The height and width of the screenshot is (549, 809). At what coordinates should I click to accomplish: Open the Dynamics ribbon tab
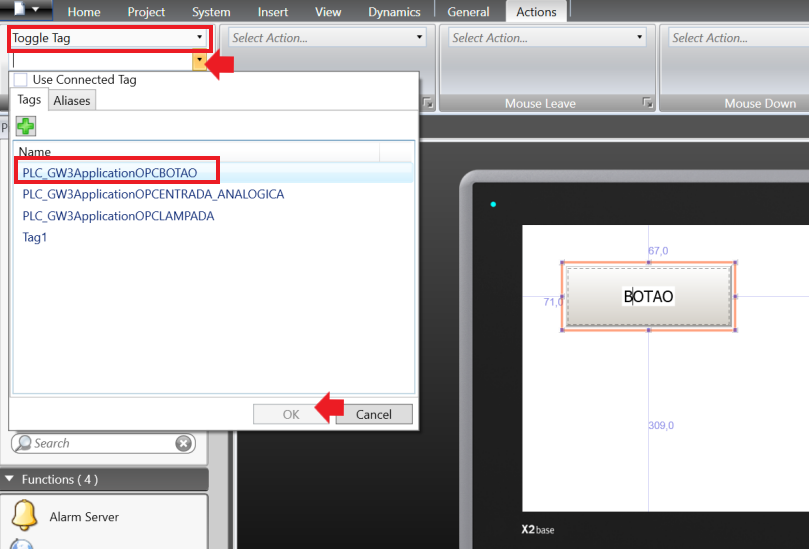point(394,12)
